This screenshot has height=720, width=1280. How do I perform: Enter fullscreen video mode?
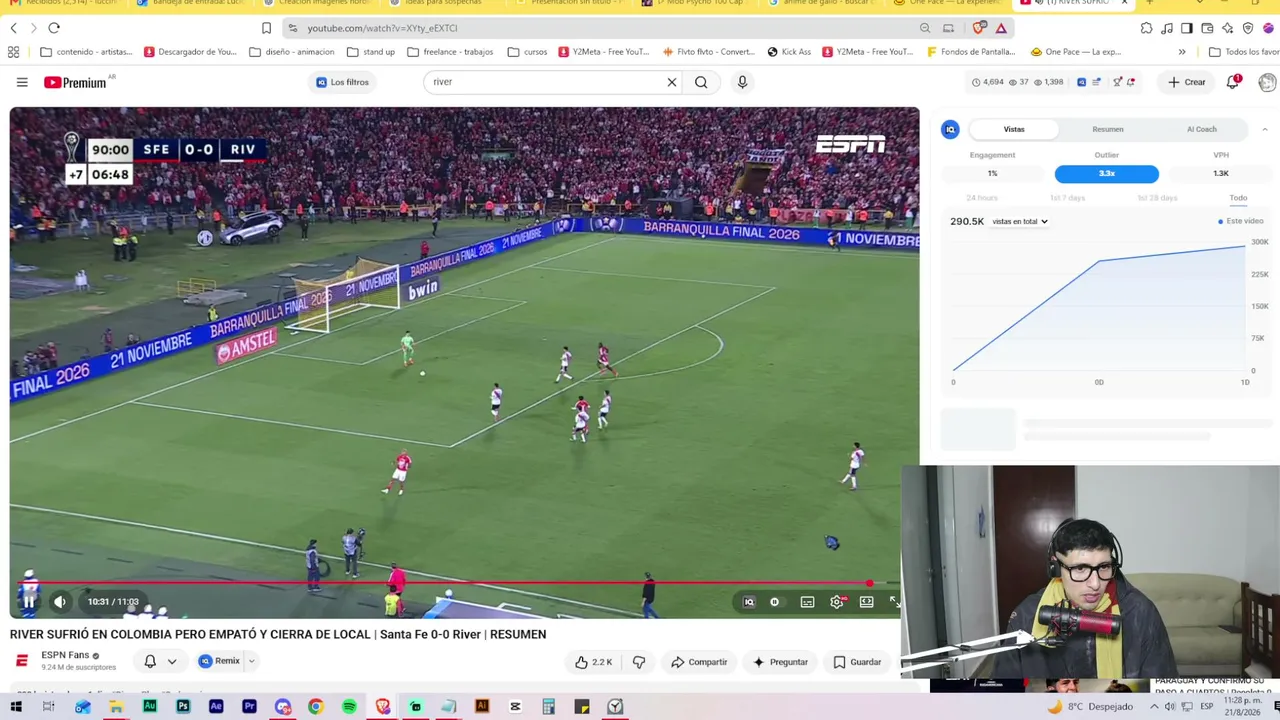[x=894, y=602]
